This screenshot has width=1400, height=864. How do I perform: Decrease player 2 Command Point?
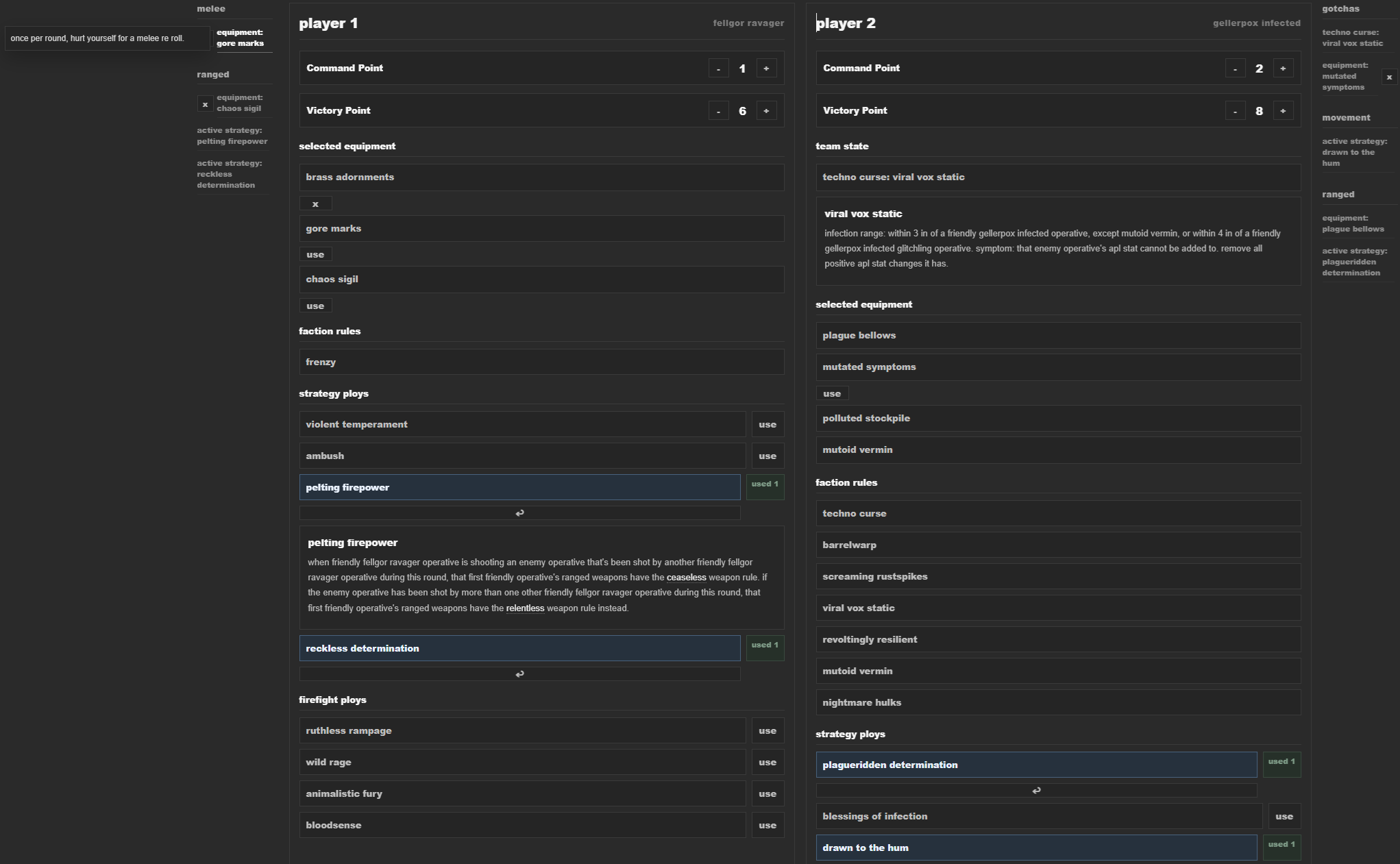1235,69
